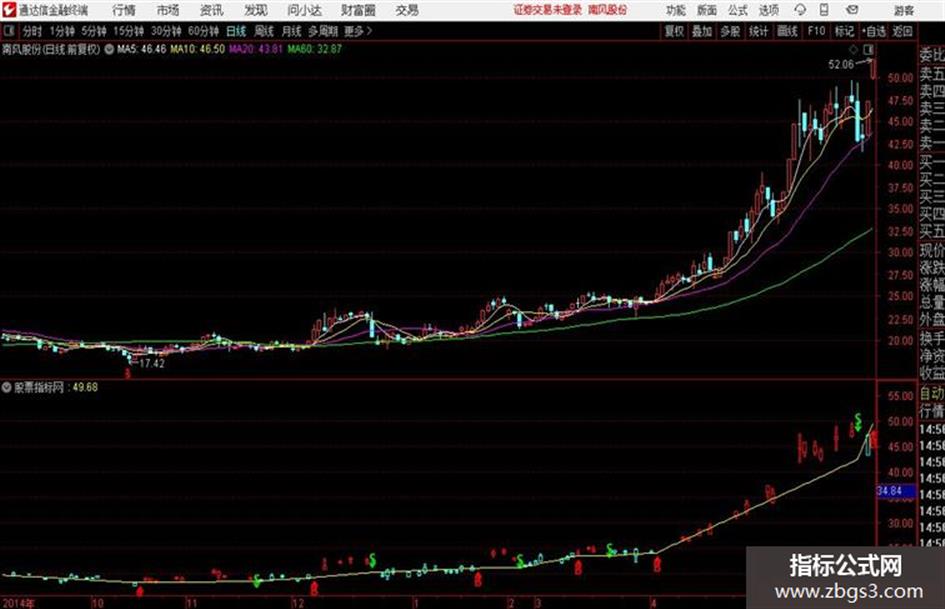This screenshot has height=609, width=945.
Task: Open the F10 company info button
Action: coord(816,31)
